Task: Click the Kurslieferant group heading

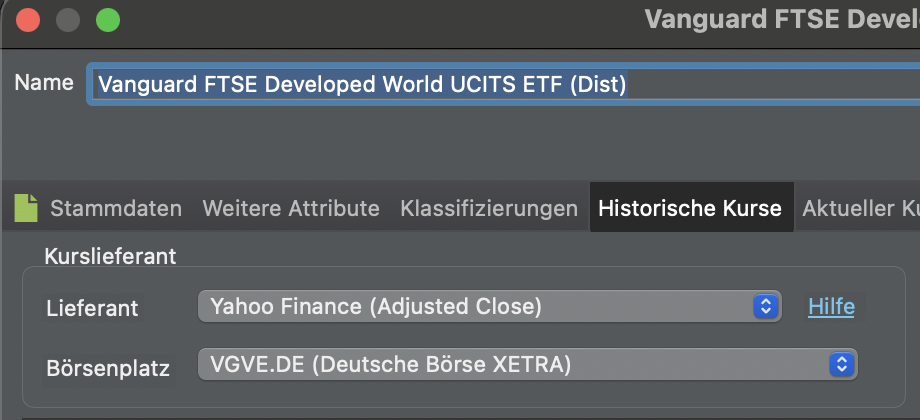Action: (110, 256)
